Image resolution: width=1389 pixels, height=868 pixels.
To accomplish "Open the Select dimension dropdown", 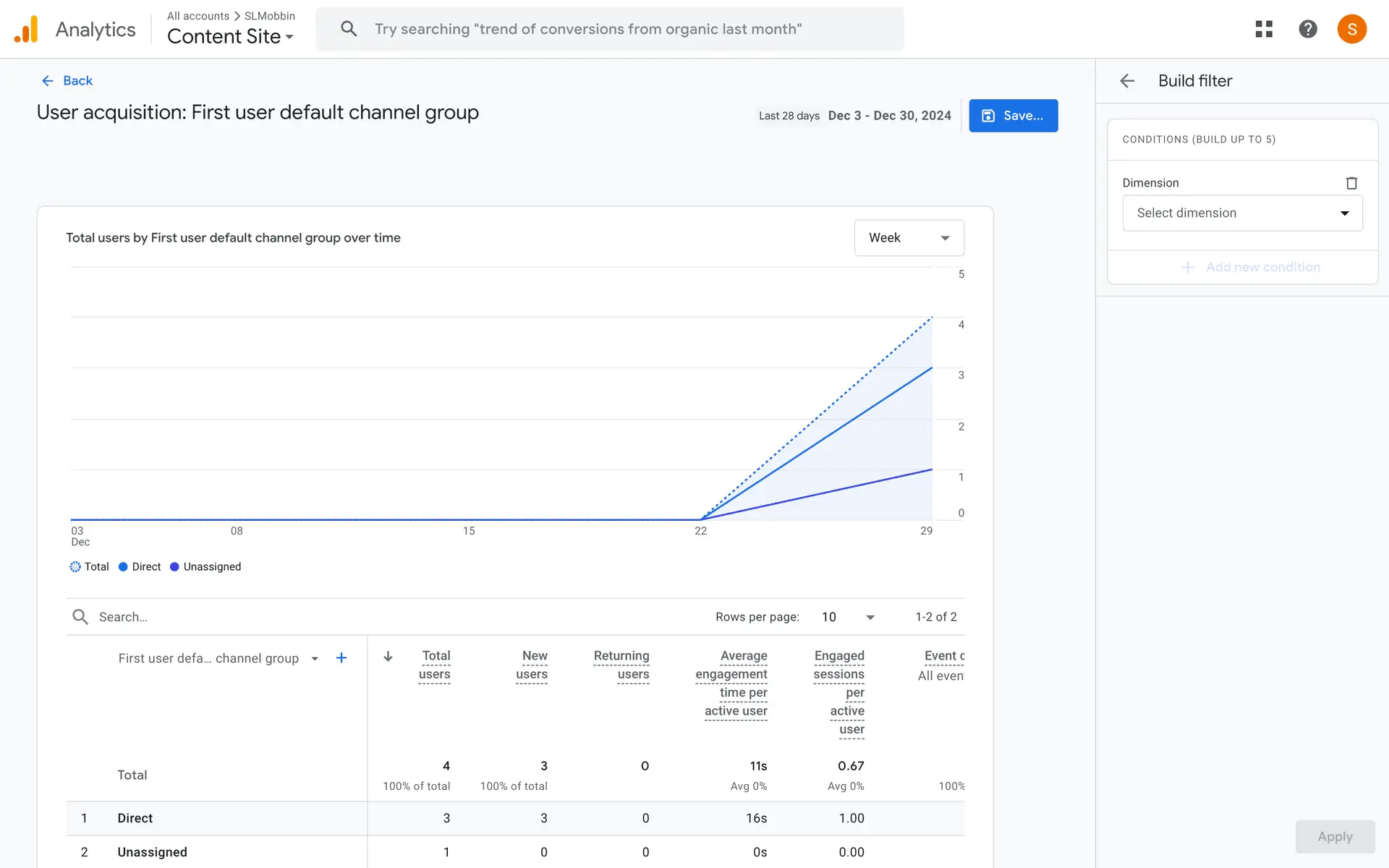I will (x=1242, y=213).
